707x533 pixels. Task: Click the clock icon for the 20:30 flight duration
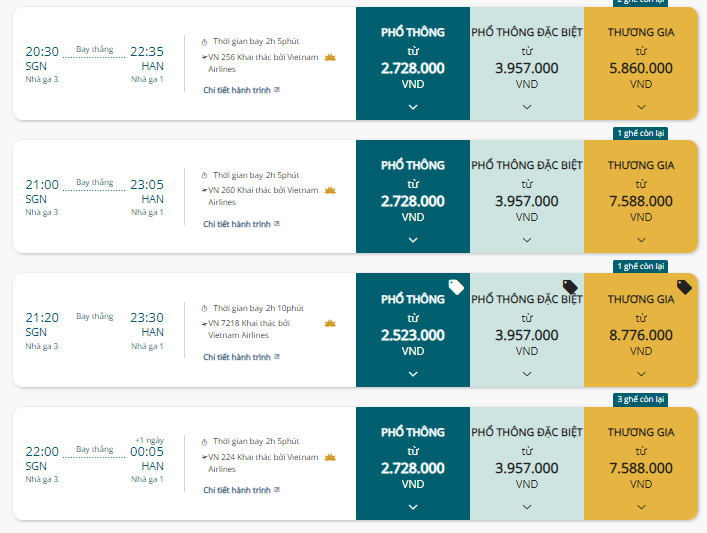pyautogui.click(x=204, y=42)
